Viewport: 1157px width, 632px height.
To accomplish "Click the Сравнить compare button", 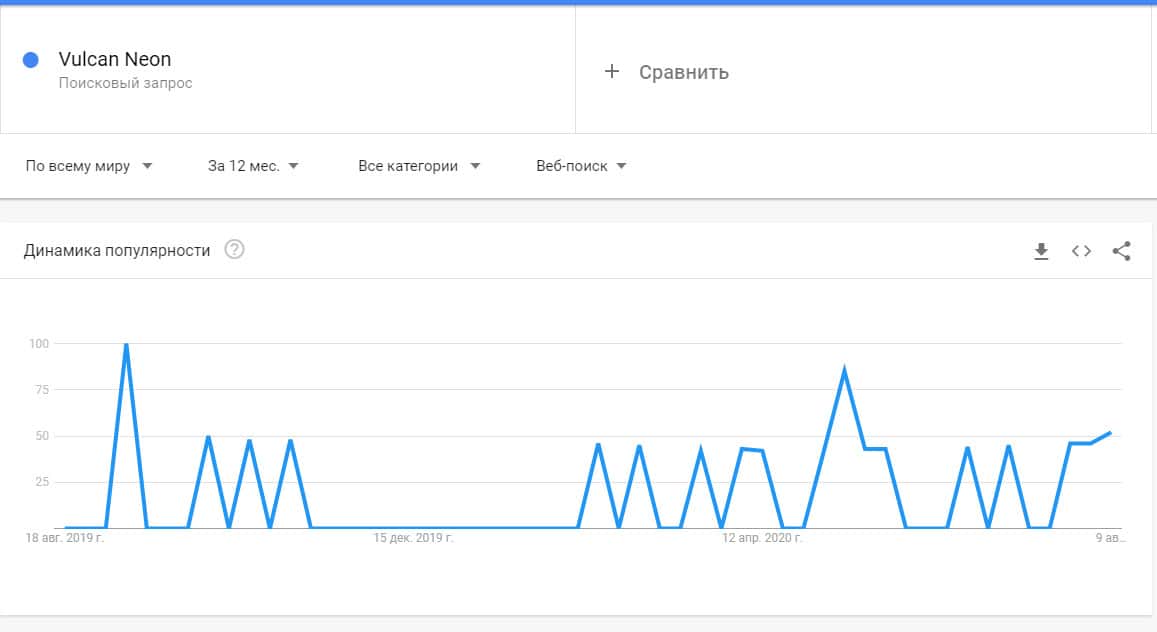I will tap(683, 72).
